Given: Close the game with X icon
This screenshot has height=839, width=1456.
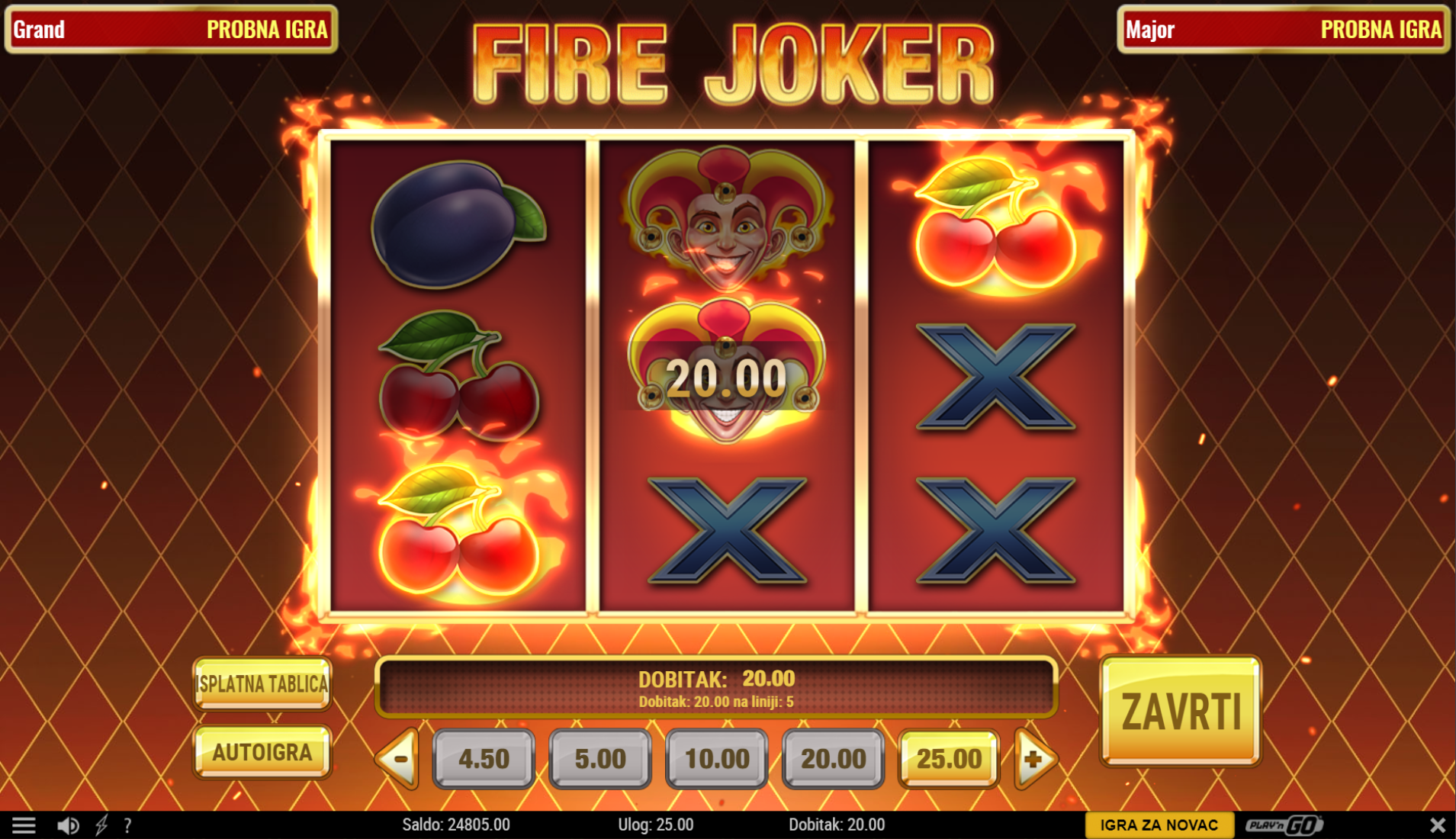Looking at the screenshot, I should (x=1437, y=825).
